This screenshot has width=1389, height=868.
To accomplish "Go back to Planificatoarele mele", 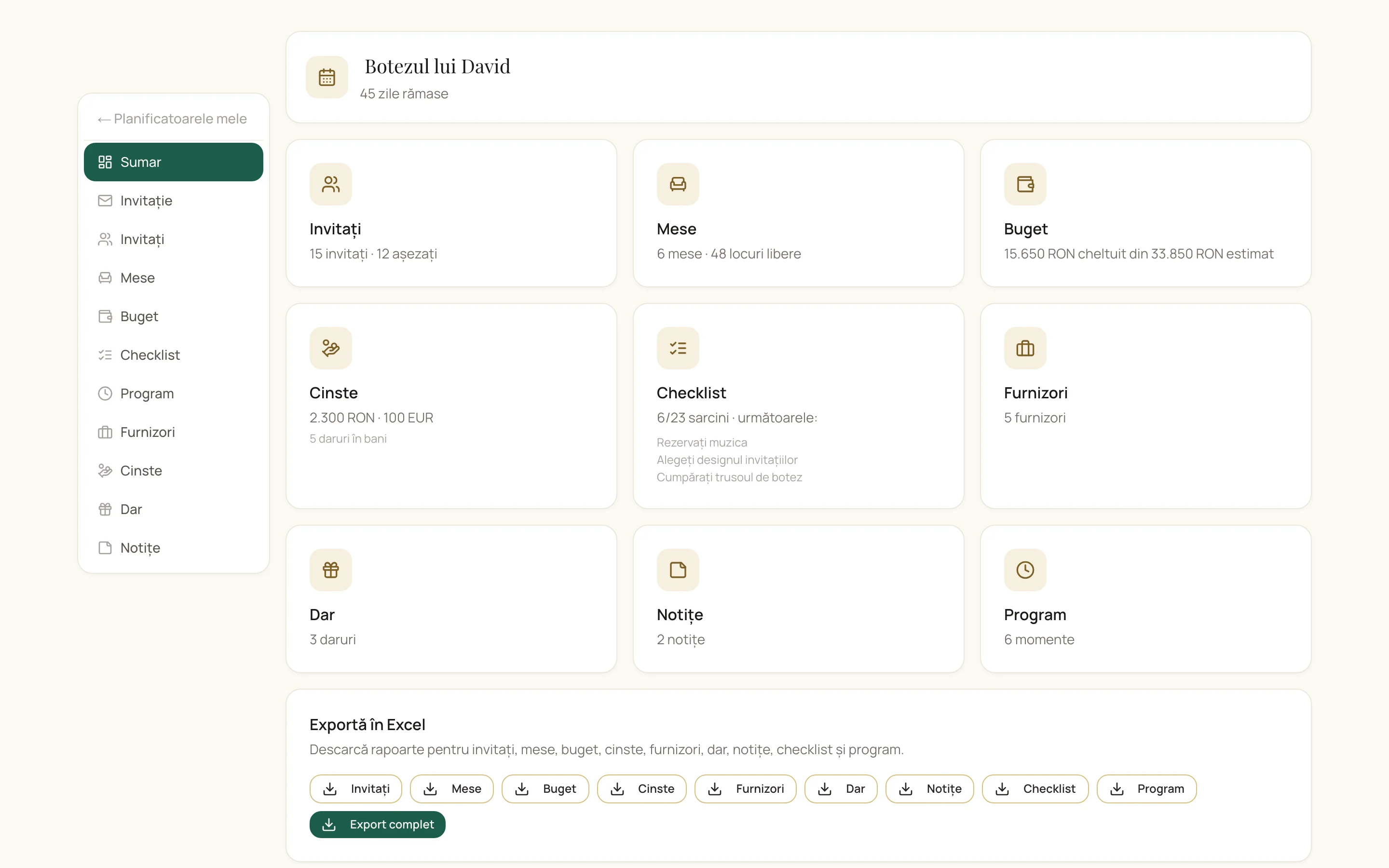I will tap(172, 119).
